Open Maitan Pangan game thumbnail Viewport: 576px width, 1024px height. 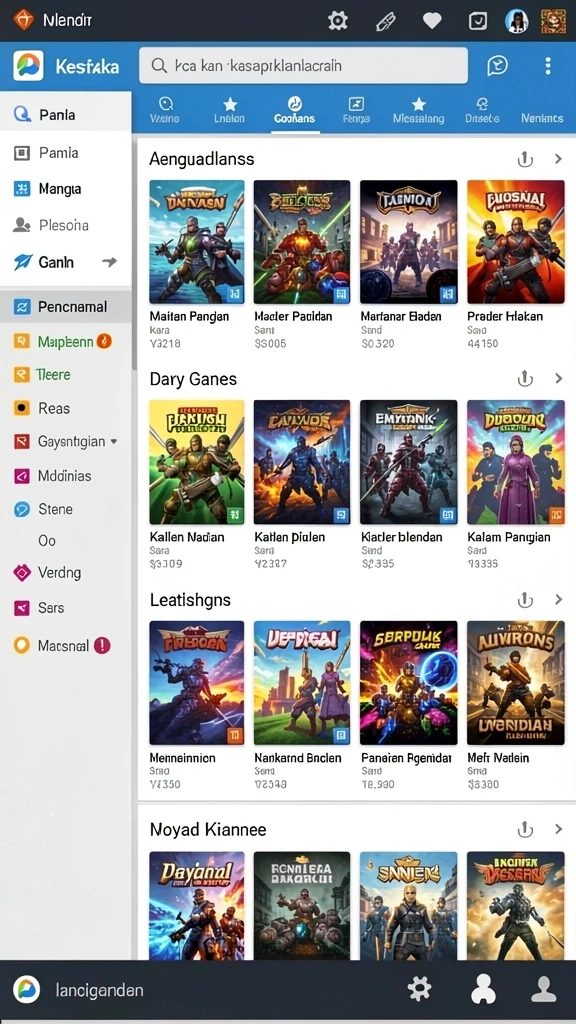(x=197, y=242)
